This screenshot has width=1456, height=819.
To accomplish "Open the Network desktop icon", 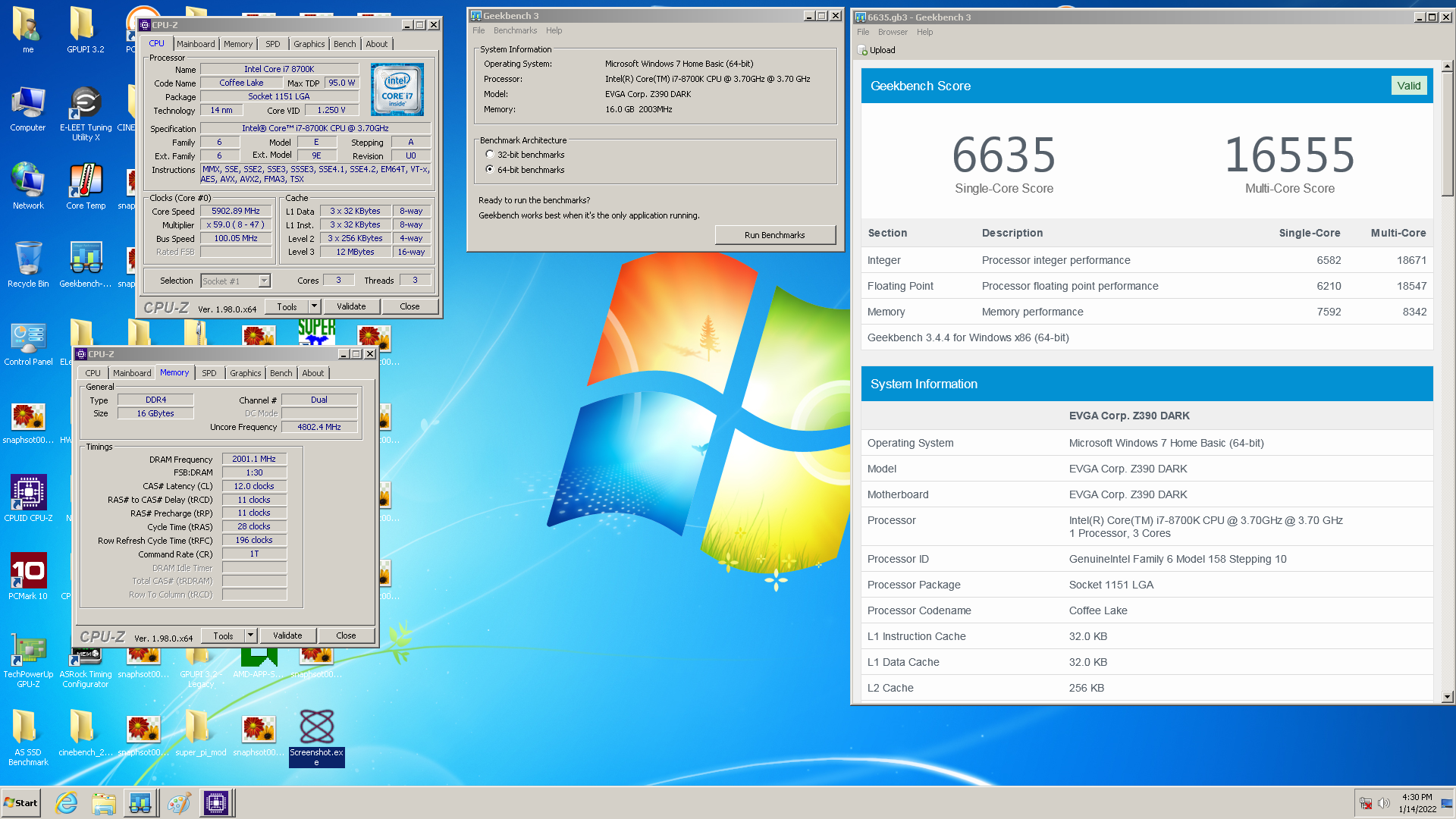I will tap(28, 187).
